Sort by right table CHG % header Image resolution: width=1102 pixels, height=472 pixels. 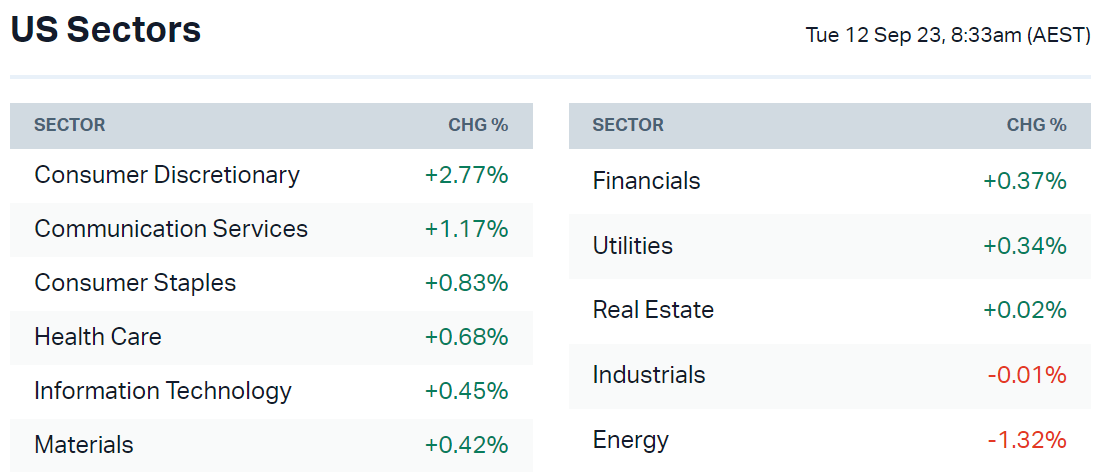click(x=1036, y=125)
